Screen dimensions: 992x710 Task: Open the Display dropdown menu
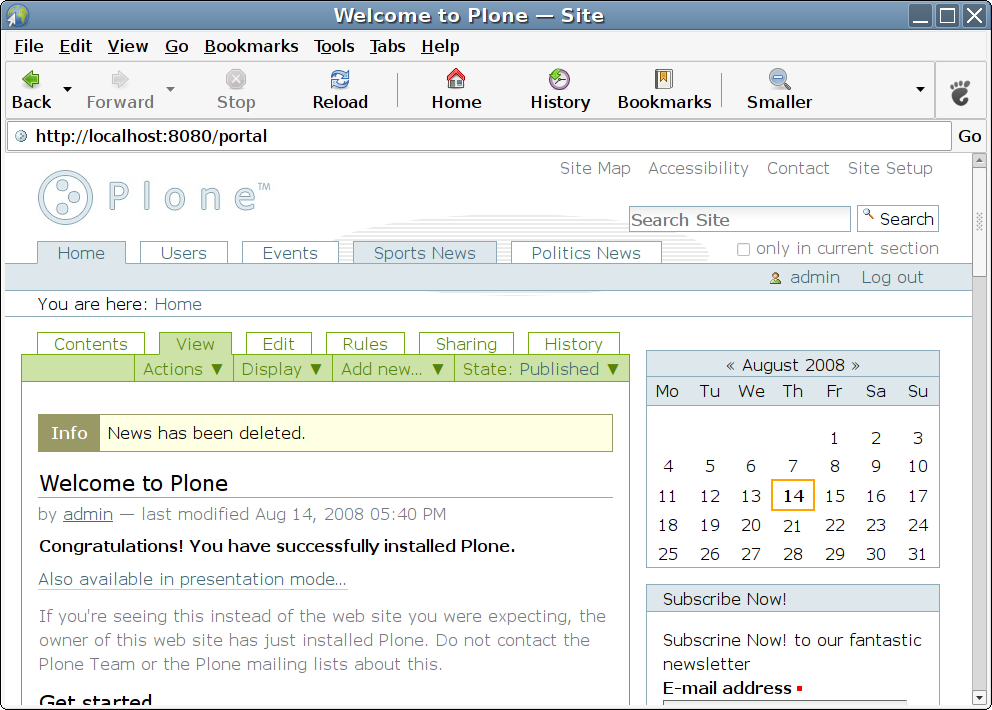pyautogui.click(x=282, y=369)
